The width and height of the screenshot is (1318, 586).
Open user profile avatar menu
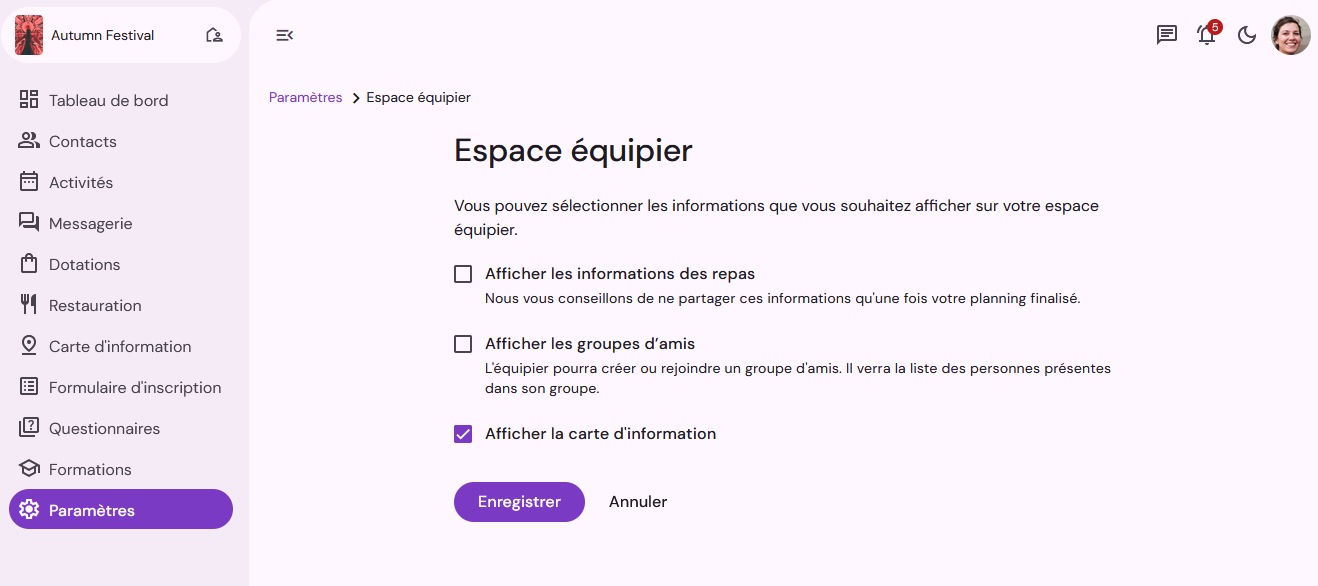(1290, 35)
